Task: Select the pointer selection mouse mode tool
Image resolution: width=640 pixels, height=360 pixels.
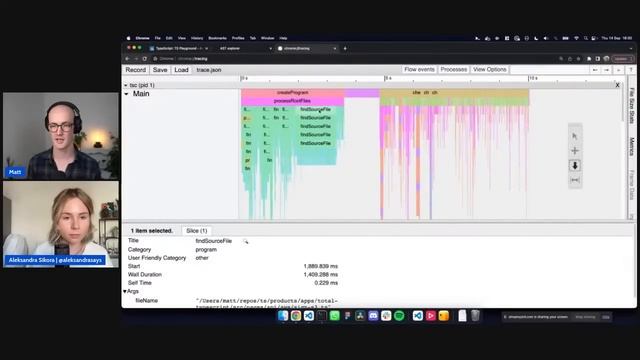Action: point(575,136)
